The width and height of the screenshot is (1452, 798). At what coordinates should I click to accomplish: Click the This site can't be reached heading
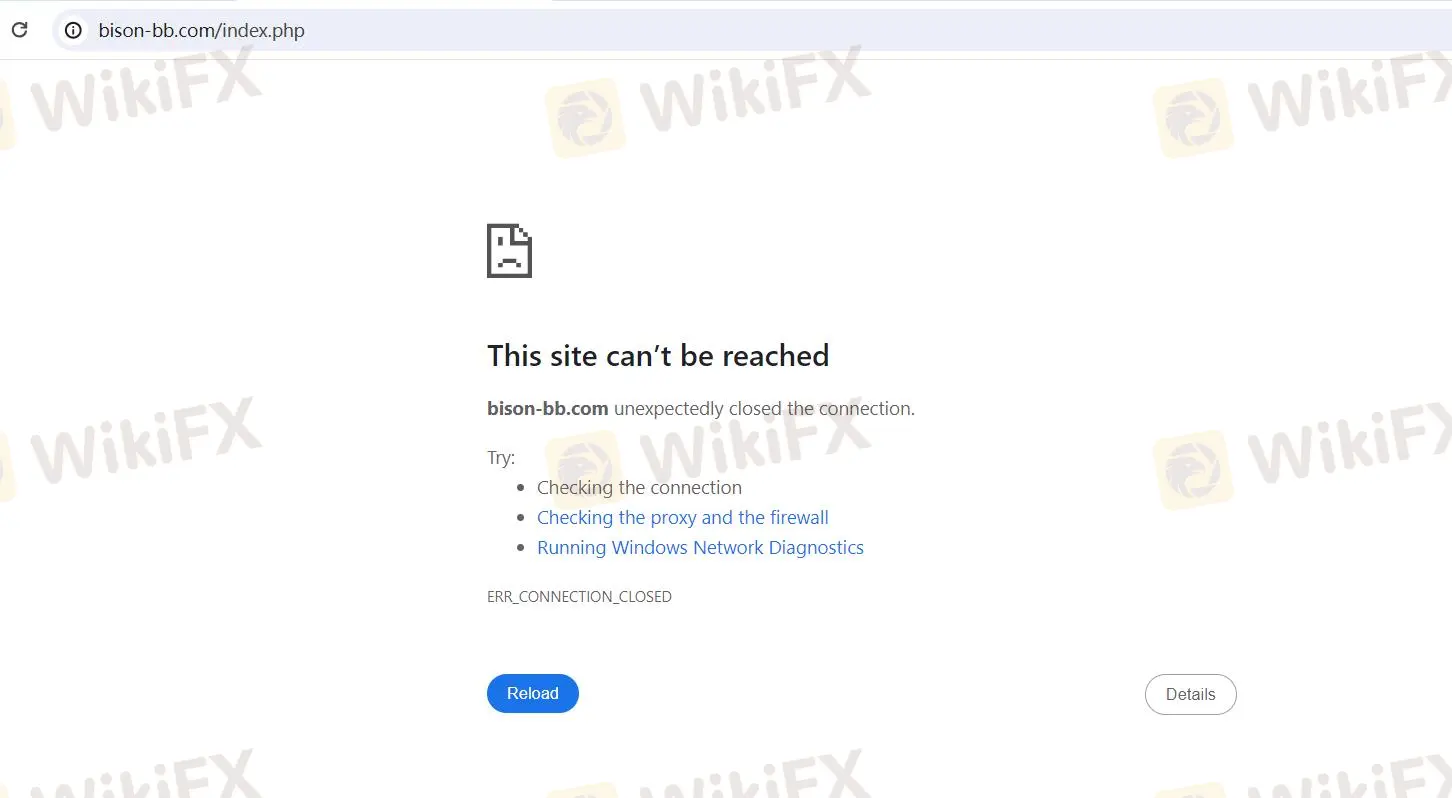[x=658, y=356]
